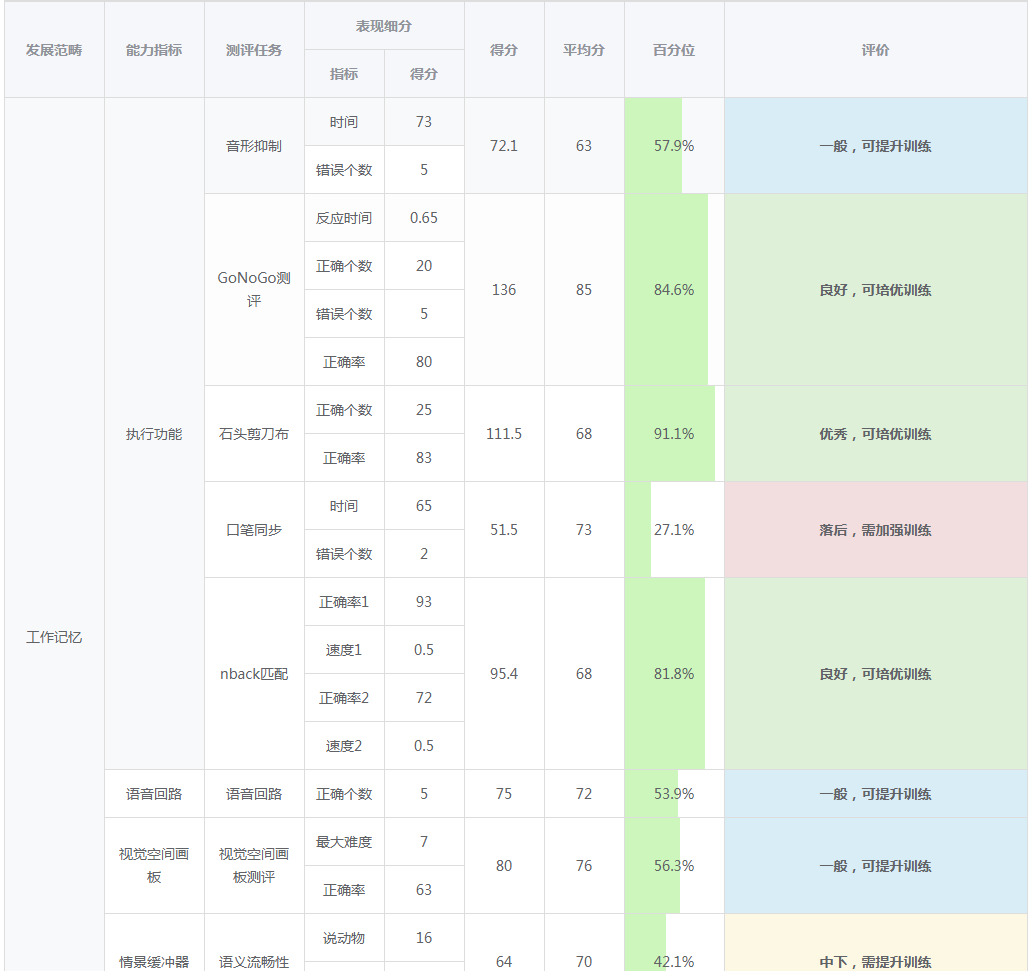Viewport: 1033px width, 971px height.
Task: Click the 最大难度 indicator cell
Action: click(x=344, y=842)
